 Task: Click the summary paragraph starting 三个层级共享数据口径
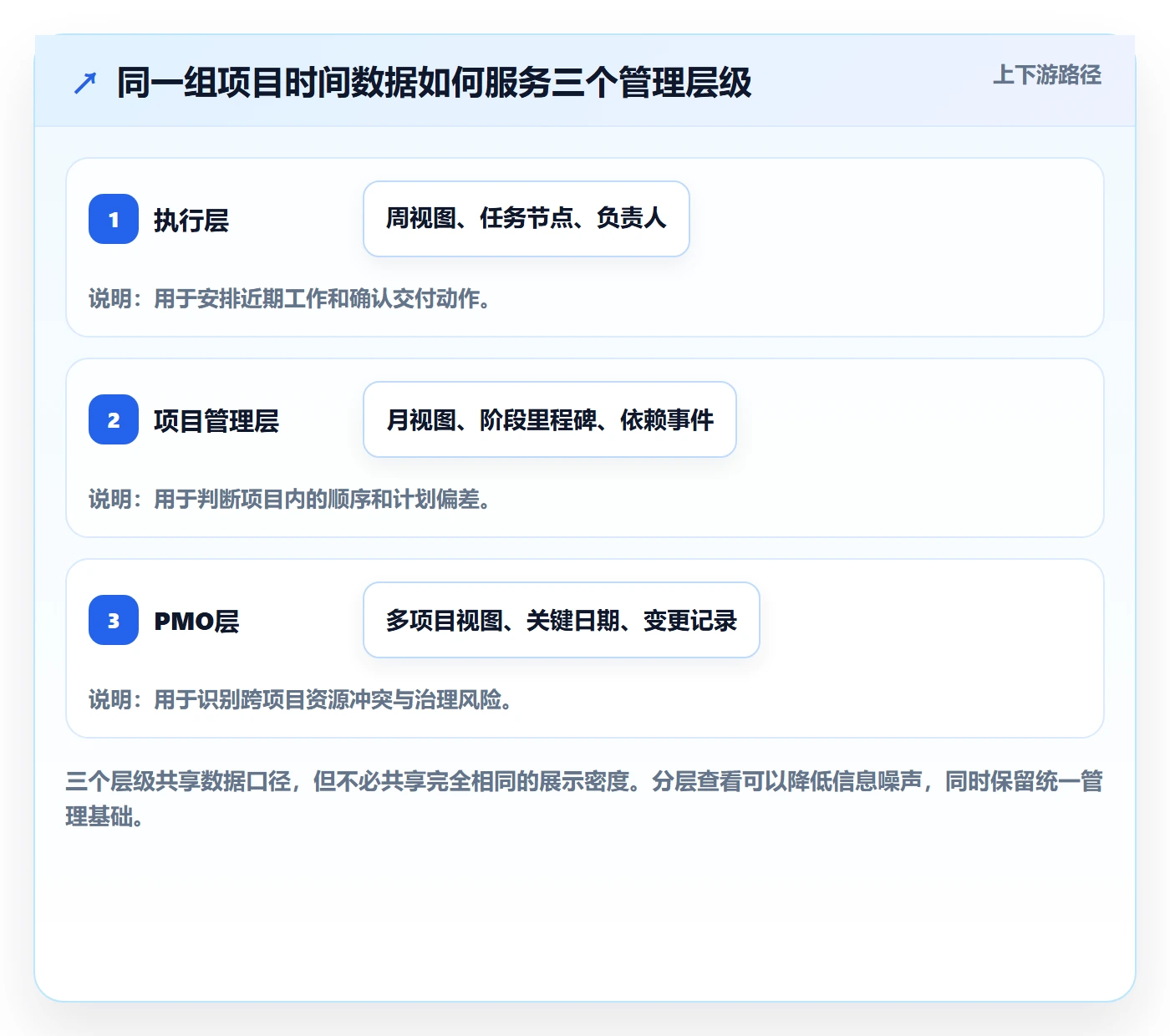584,799
